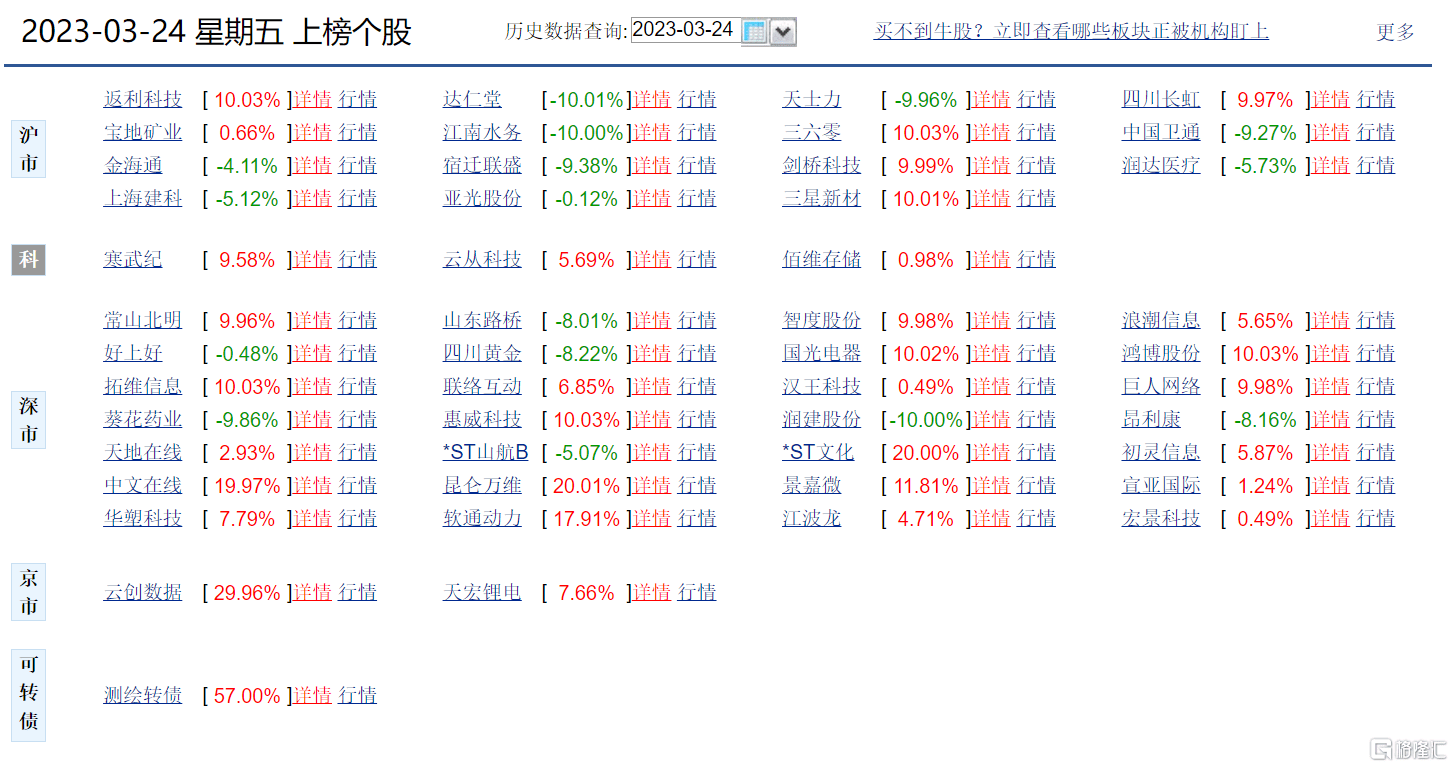Viewport: 1454px width, 768px height.
Task: Open 行情 for 中国卫通
Action: pyautogui.click(x=1375, y=133)
